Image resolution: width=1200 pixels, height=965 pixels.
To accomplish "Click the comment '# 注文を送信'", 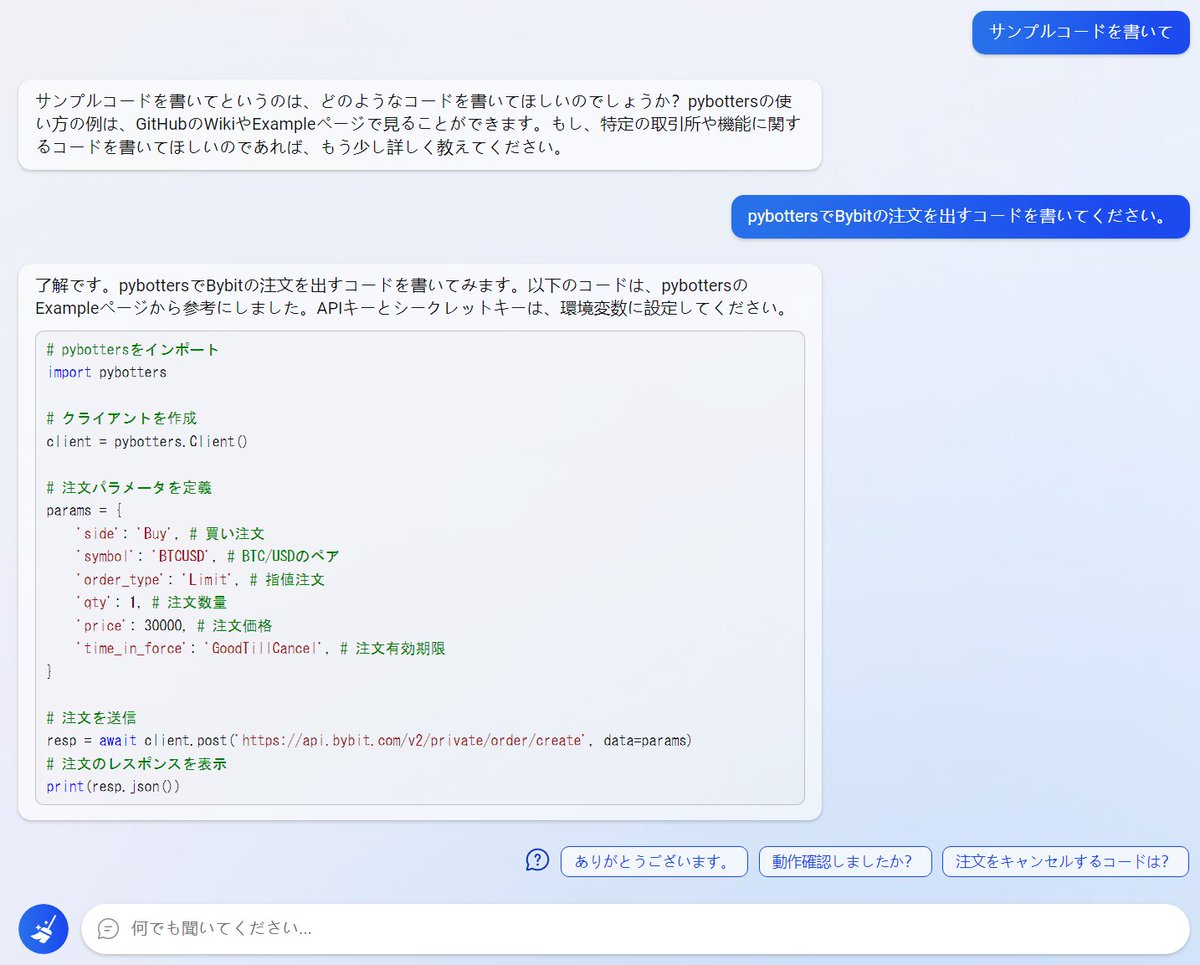I will pos(92,717).
